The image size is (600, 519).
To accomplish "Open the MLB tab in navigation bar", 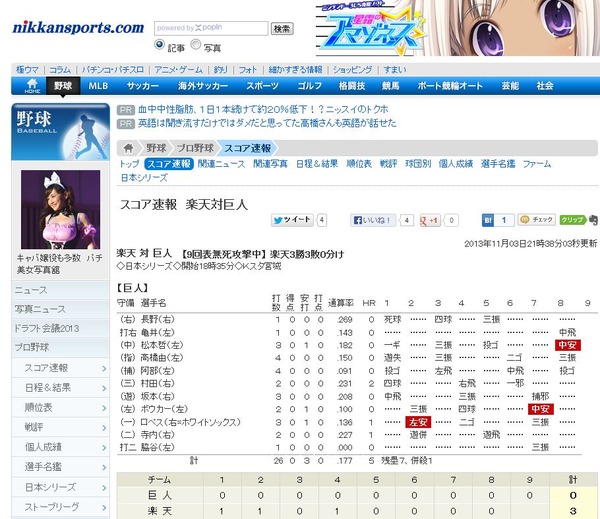I will click(98, 86).
